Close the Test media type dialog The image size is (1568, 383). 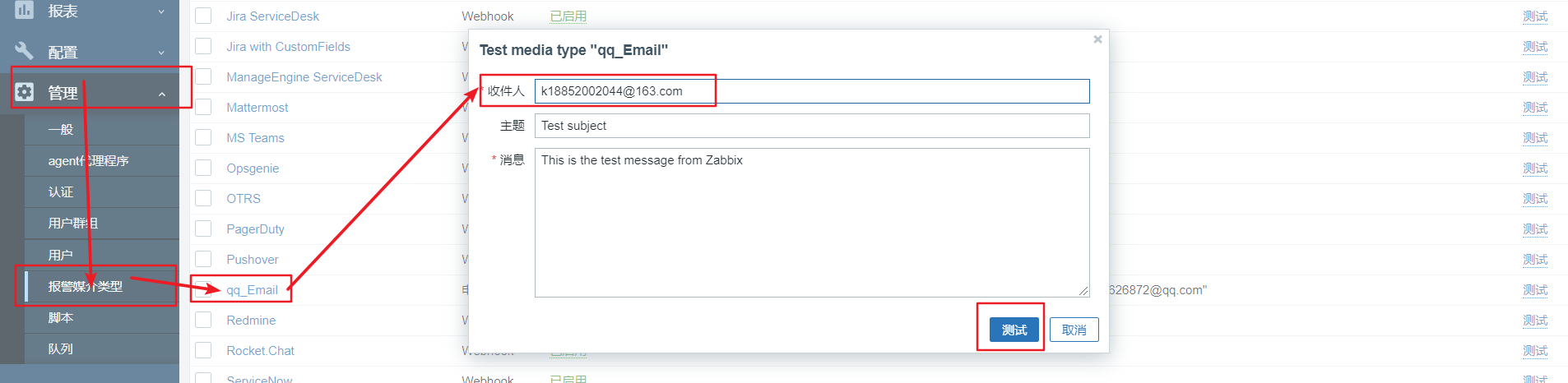1097,39
